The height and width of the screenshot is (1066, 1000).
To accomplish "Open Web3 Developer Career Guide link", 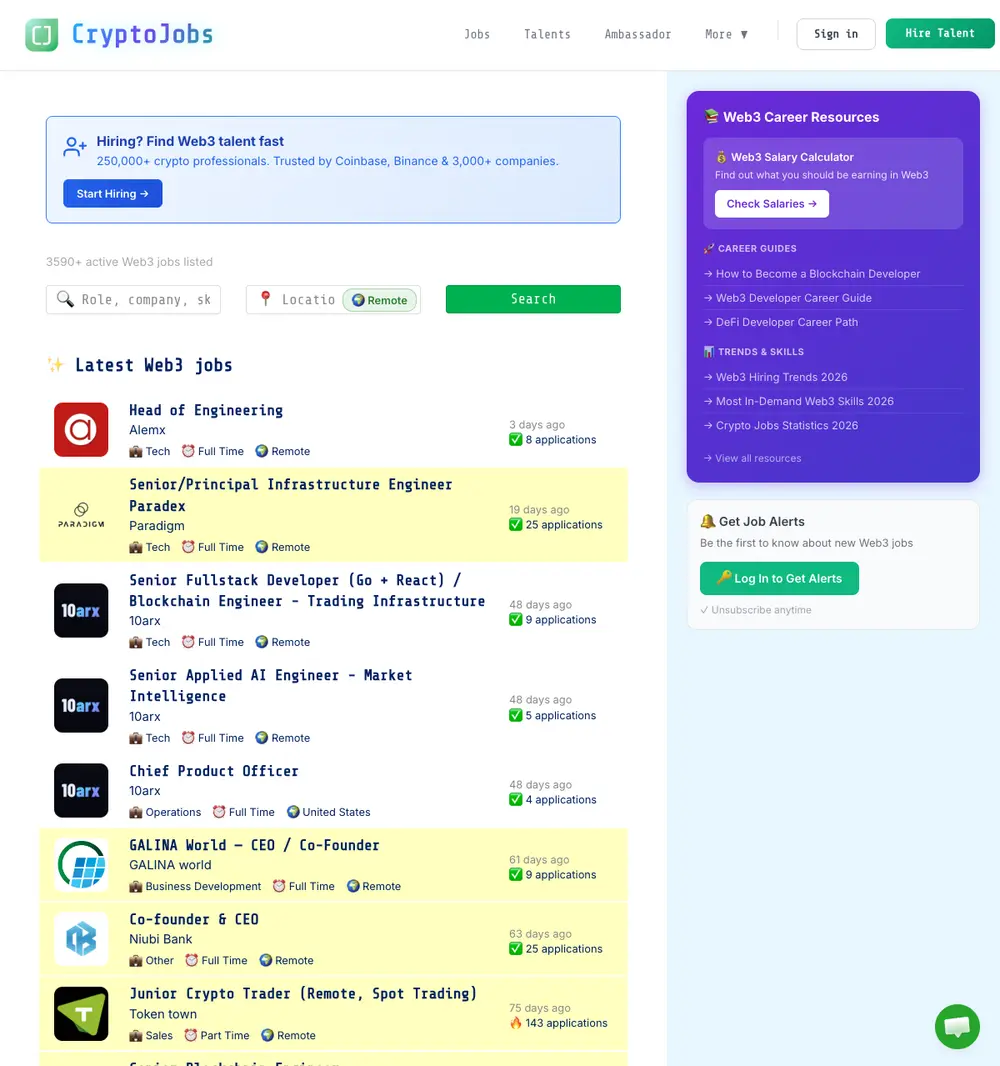I will 793,298.
